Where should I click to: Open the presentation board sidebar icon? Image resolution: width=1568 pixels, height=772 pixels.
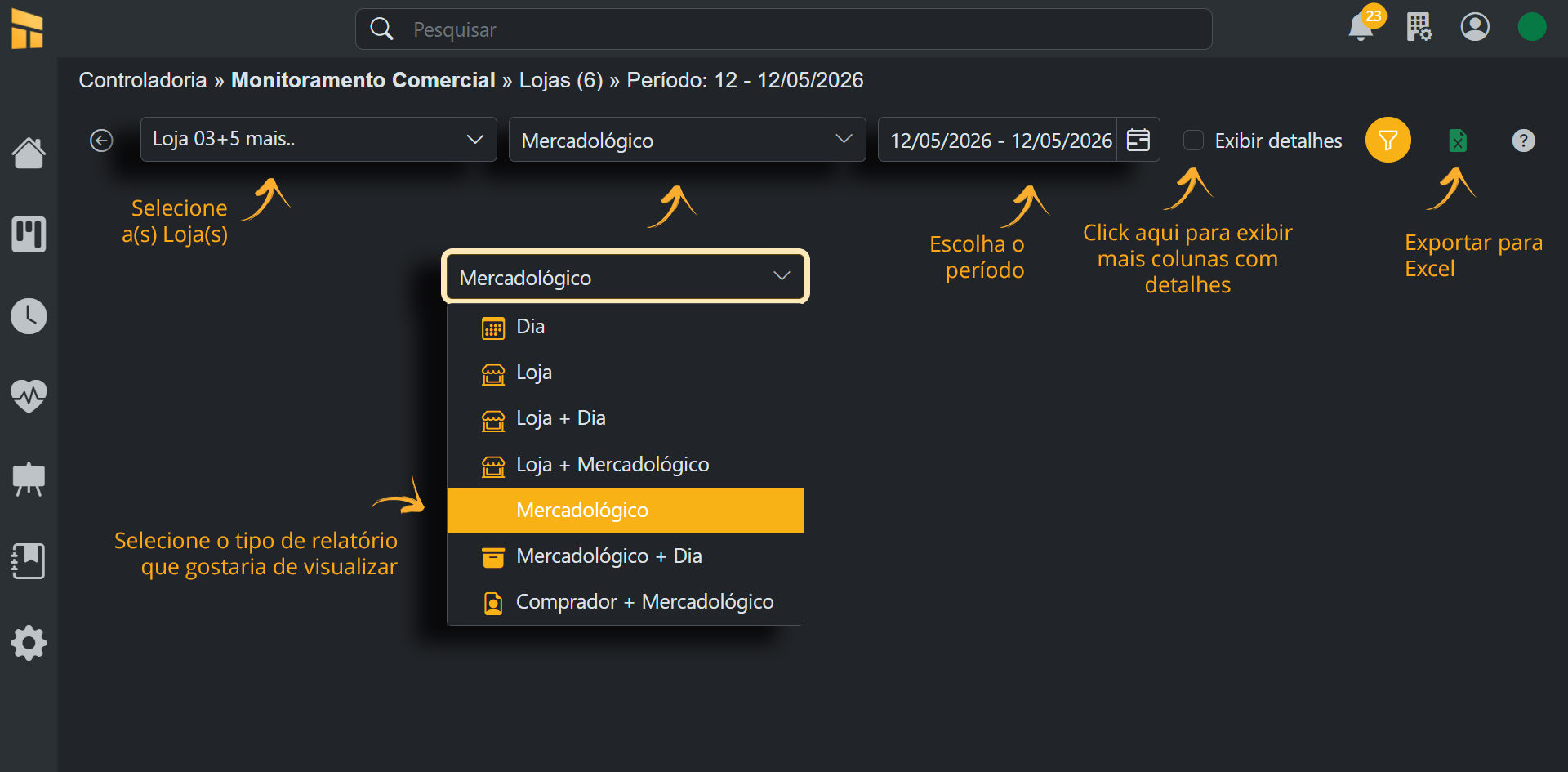pyautogui.click(x=29, y=480)
